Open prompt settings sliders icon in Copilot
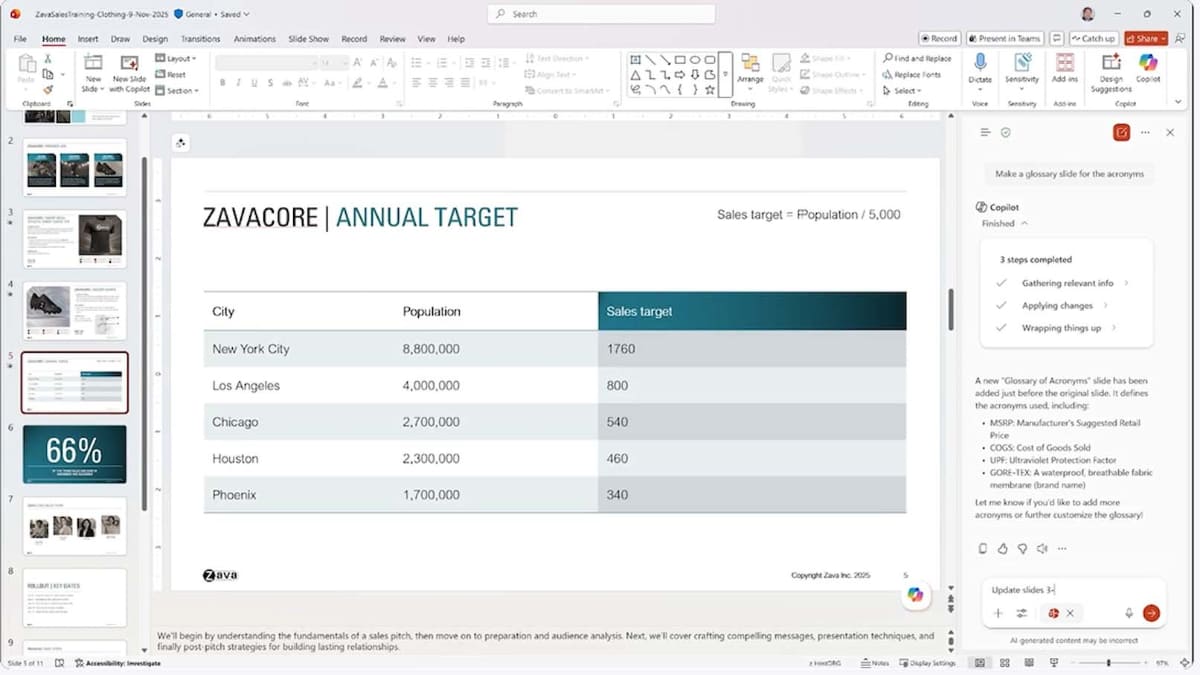Screen dimensions: 1200x675 pyautogui.click(x=1022, y=613)
